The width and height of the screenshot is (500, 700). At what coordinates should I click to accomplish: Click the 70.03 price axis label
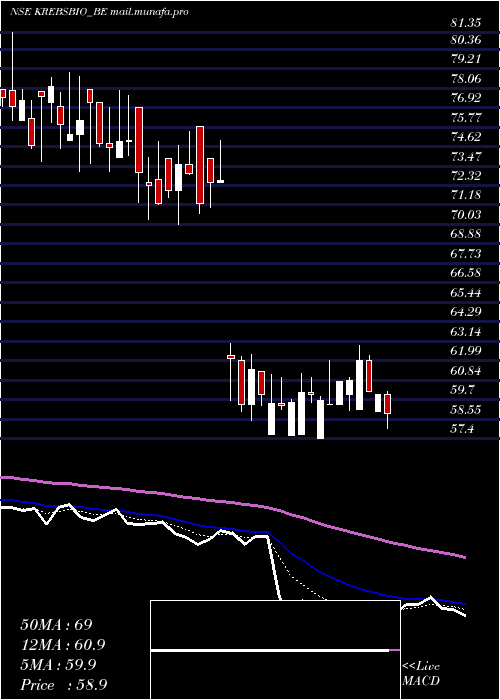[x=466, y=215]
